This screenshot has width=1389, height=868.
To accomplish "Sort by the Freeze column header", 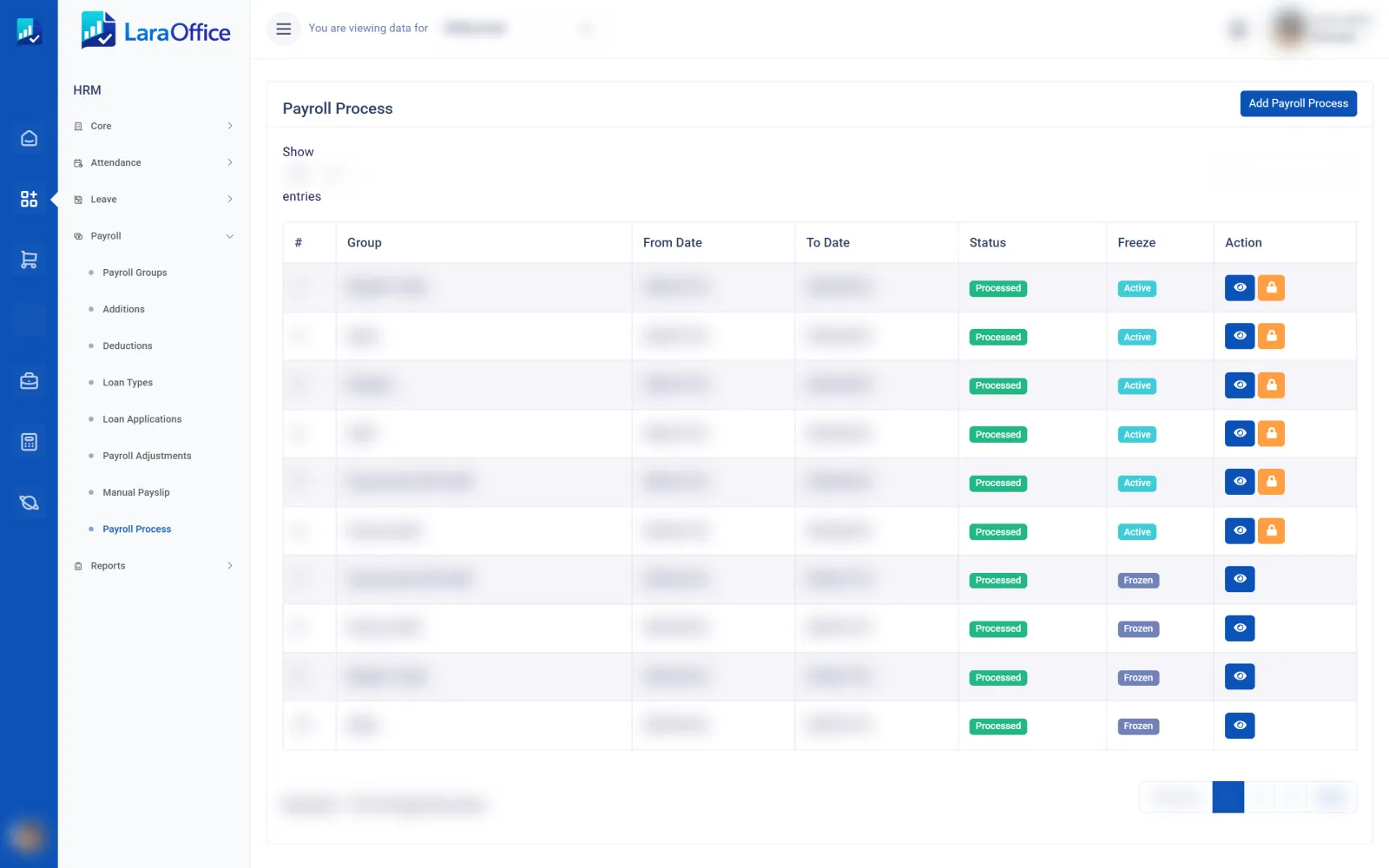I will coord(1160,243).
